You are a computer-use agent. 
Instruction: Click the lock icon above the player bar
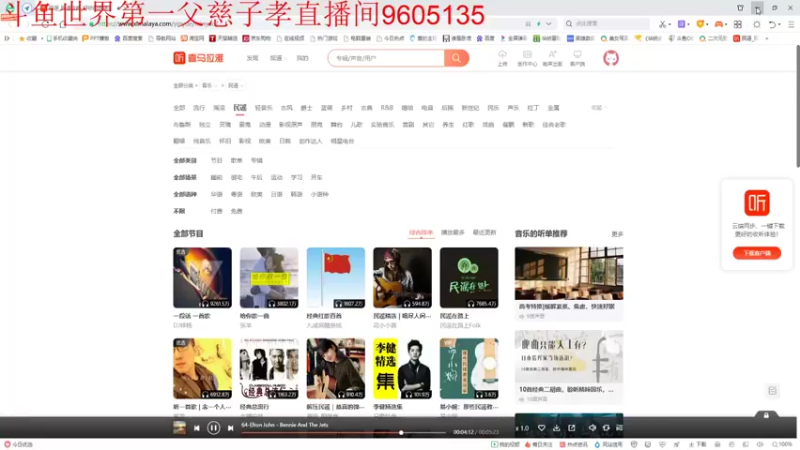(x=766, y=415)
